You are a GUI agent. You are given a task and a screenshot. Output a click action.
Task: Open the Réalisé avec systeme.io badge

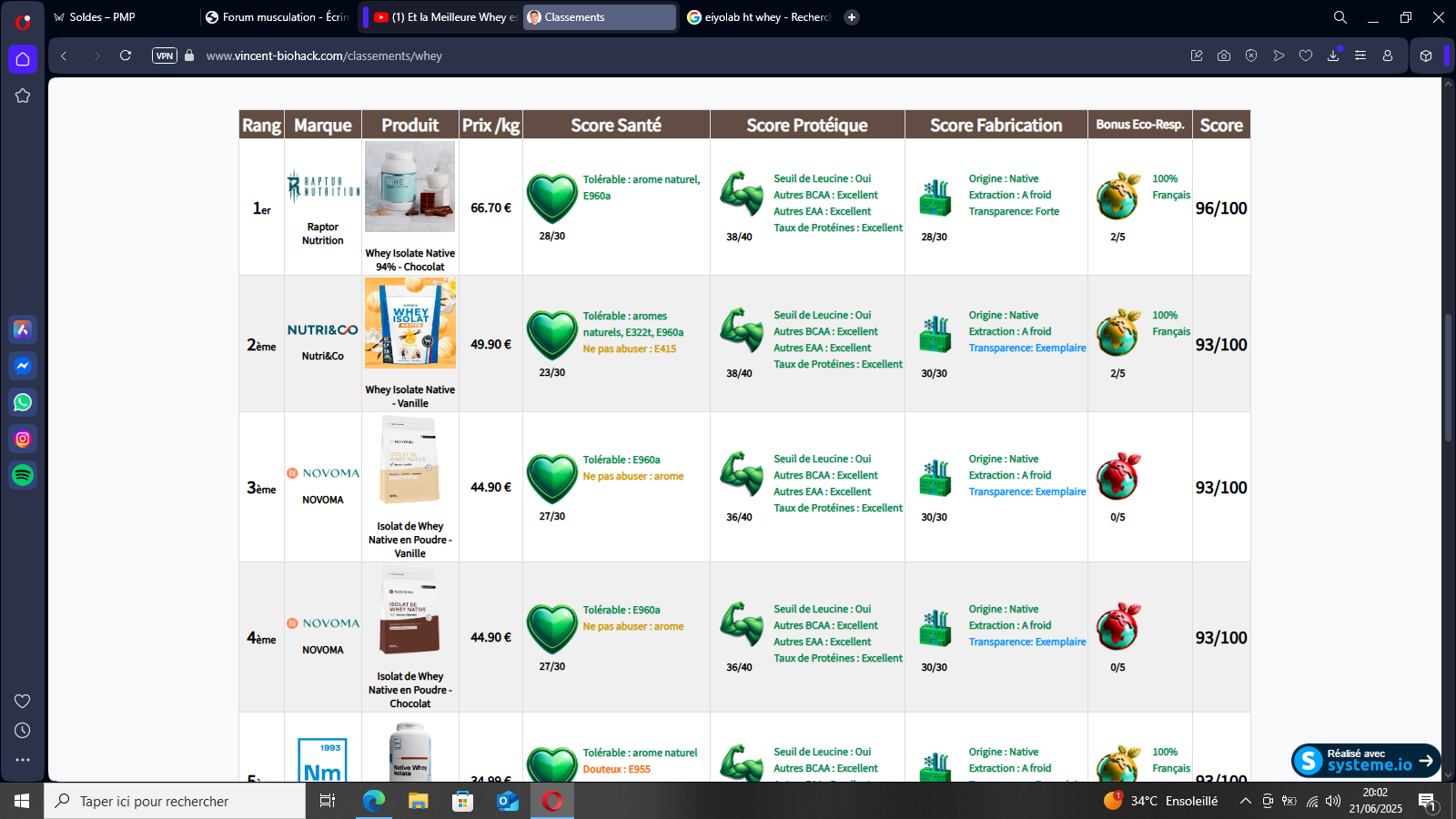[x=1365, y=760]
